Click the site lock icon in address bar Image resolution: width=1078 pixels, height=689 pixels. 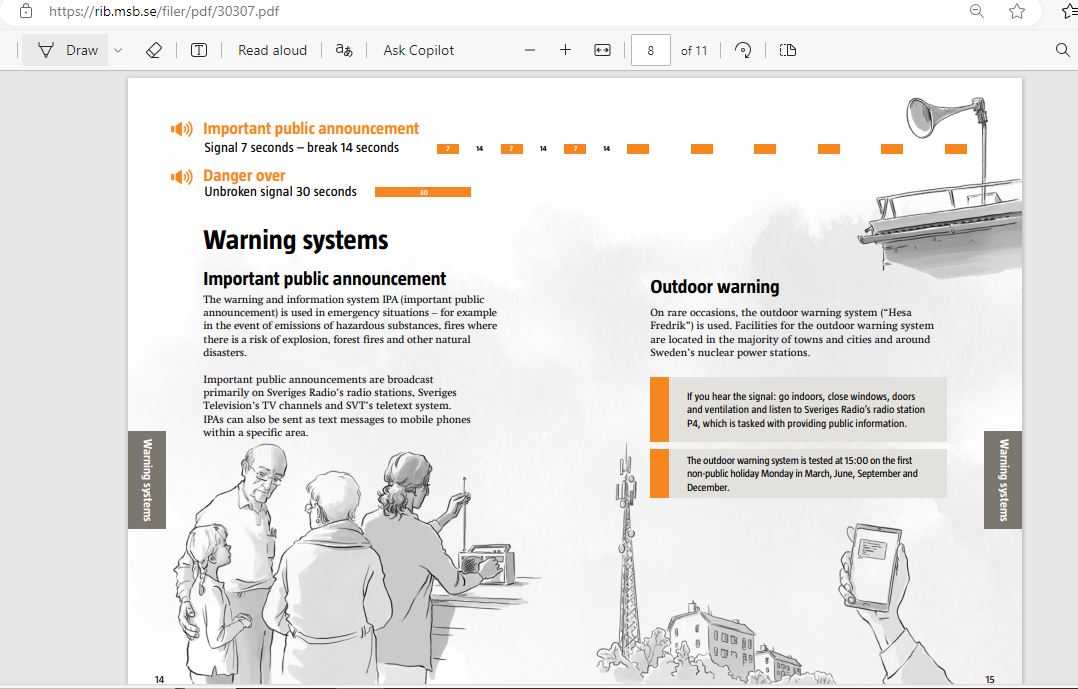25,11
